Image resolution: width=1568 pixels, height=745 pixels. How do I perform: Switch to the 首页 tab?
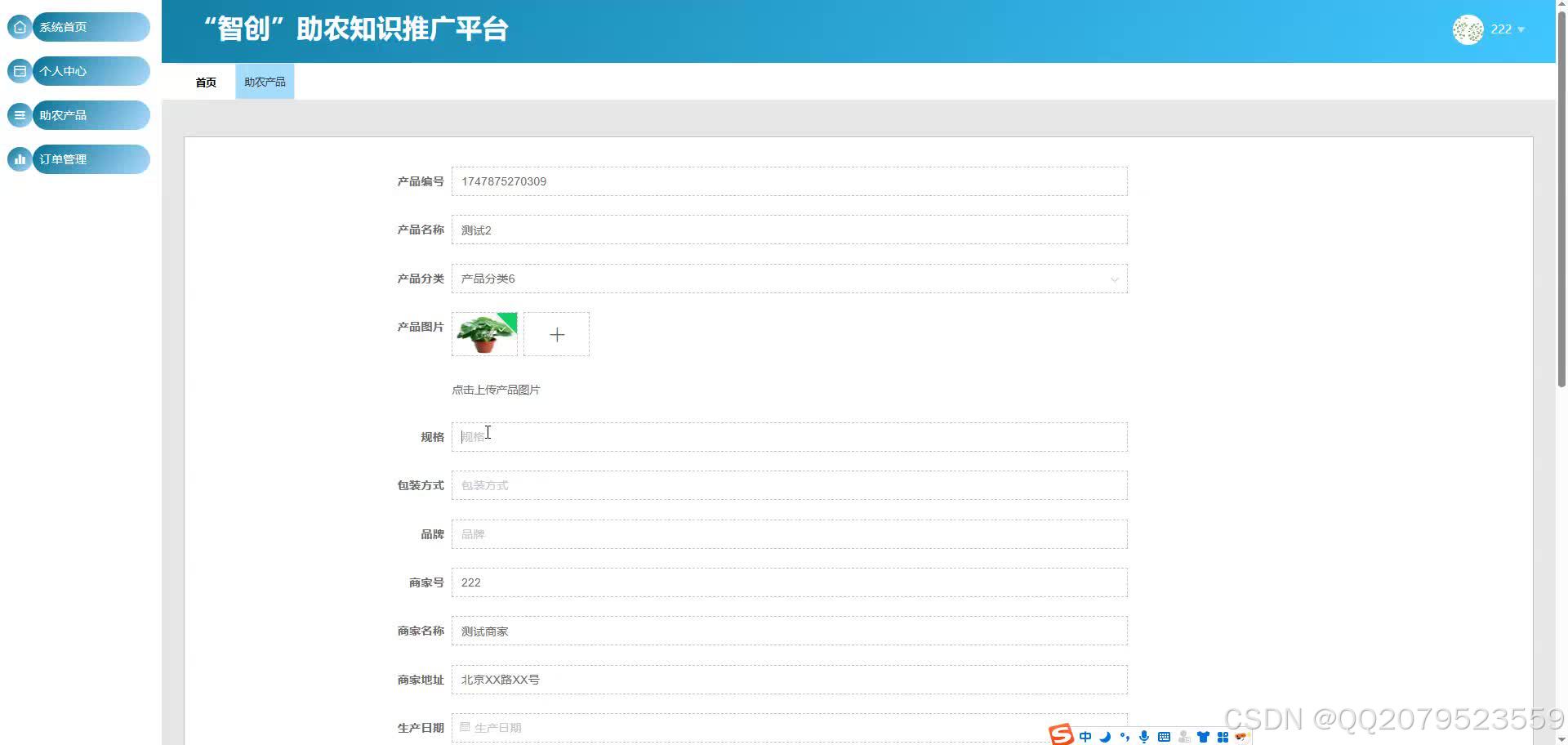coord(206,83)
